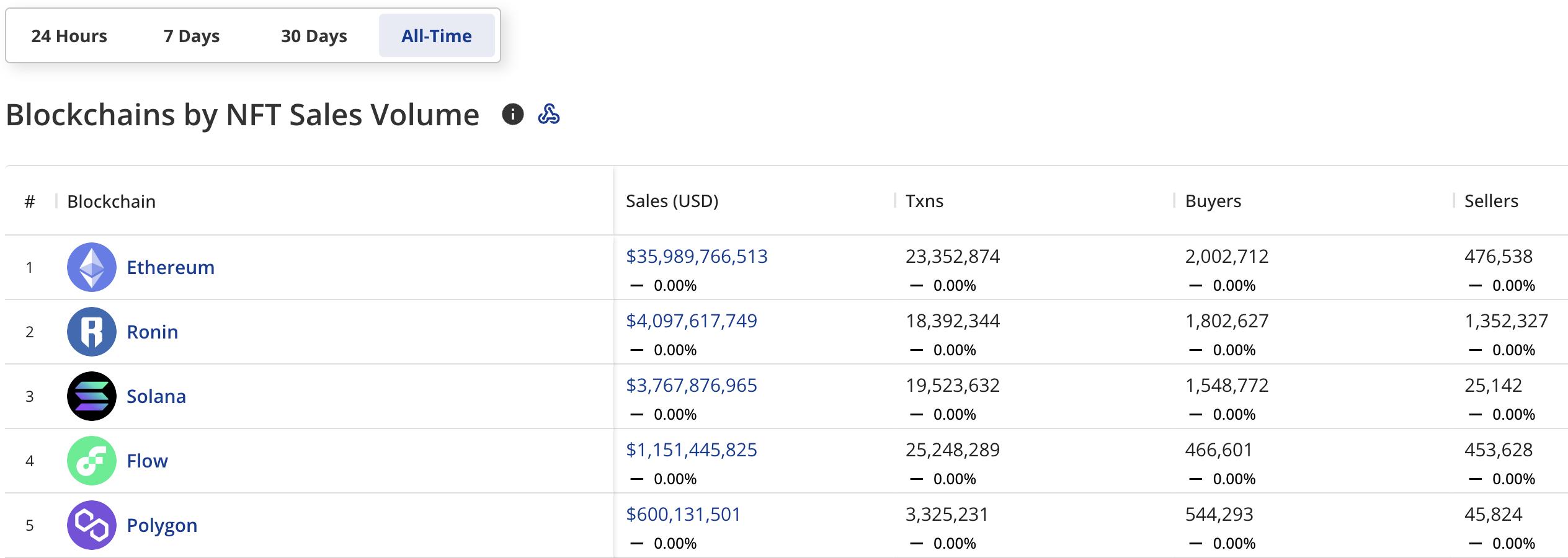Screen dimensions: 1568x558
Task: Select the All-Time tab
Action: [437, 36]
